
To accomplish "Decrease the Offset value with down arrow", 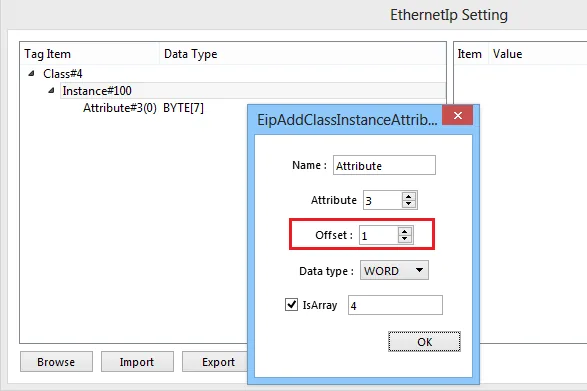I will click(404, 239).
